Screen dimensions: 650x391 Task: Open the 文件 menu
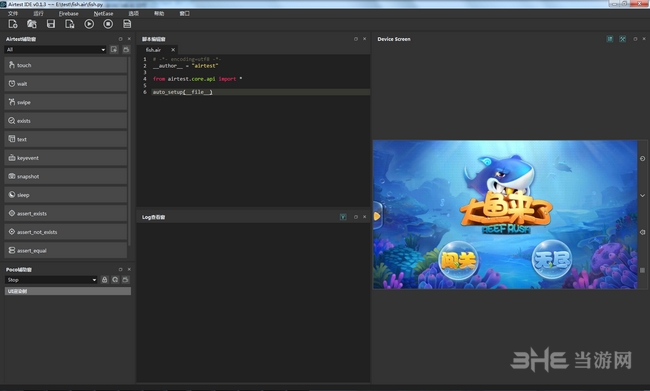coord(13,14)
